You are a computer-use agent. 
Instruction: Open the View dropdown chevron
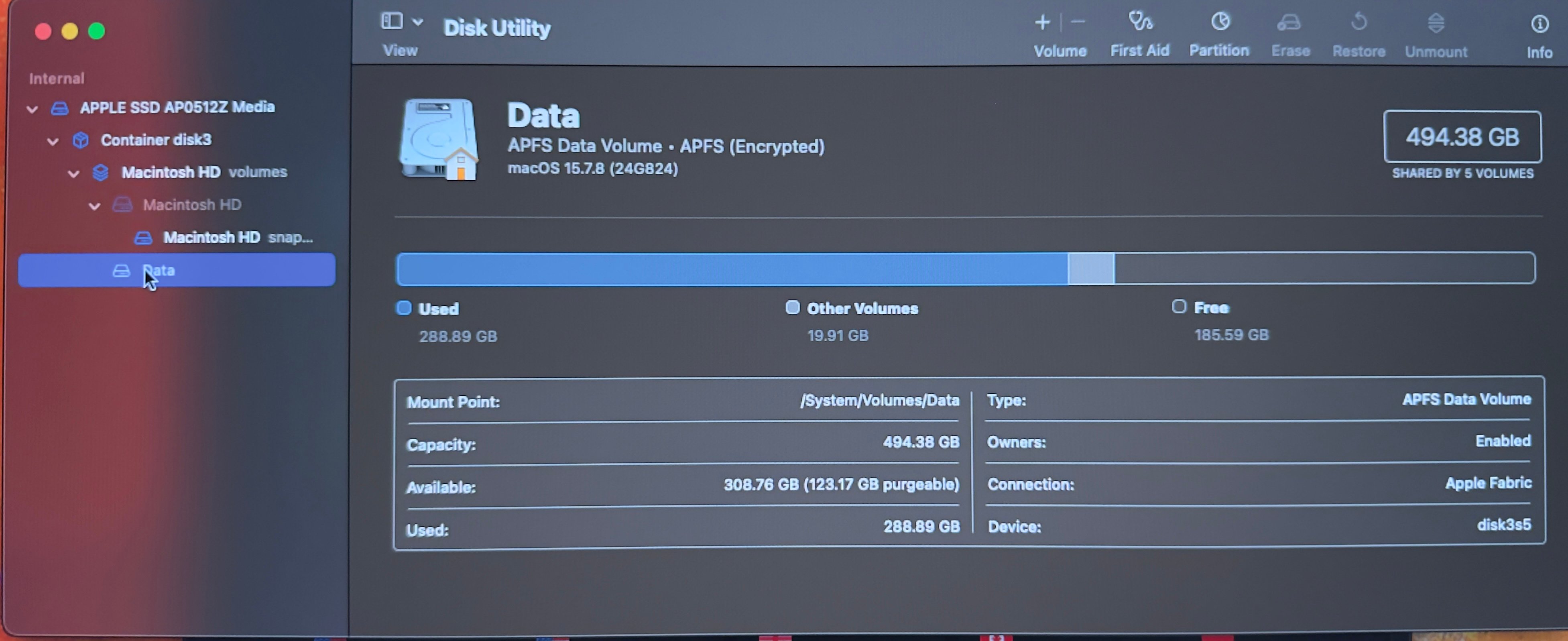(x=417, y=22)
